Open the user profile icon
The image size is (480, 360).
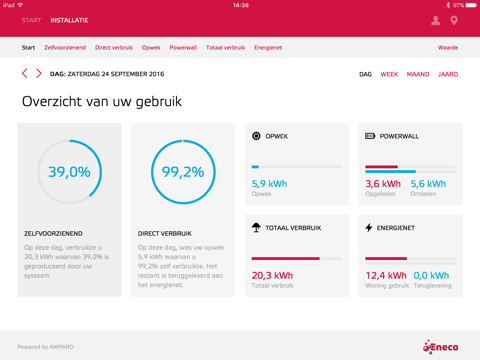435,20
